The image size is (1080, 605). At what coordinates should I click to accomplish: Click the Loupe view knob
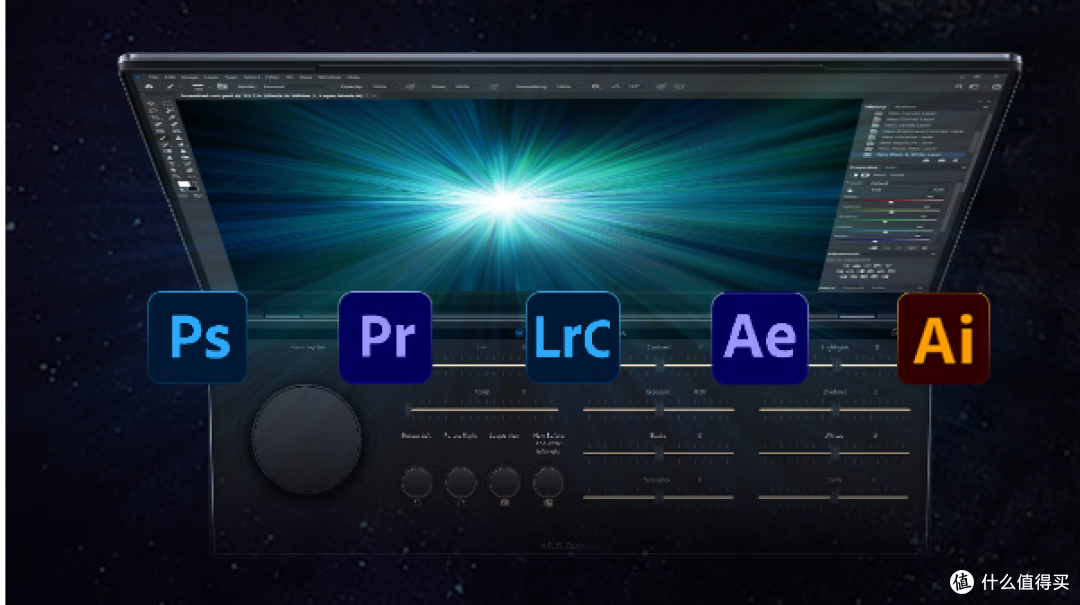tap(504, 482)
